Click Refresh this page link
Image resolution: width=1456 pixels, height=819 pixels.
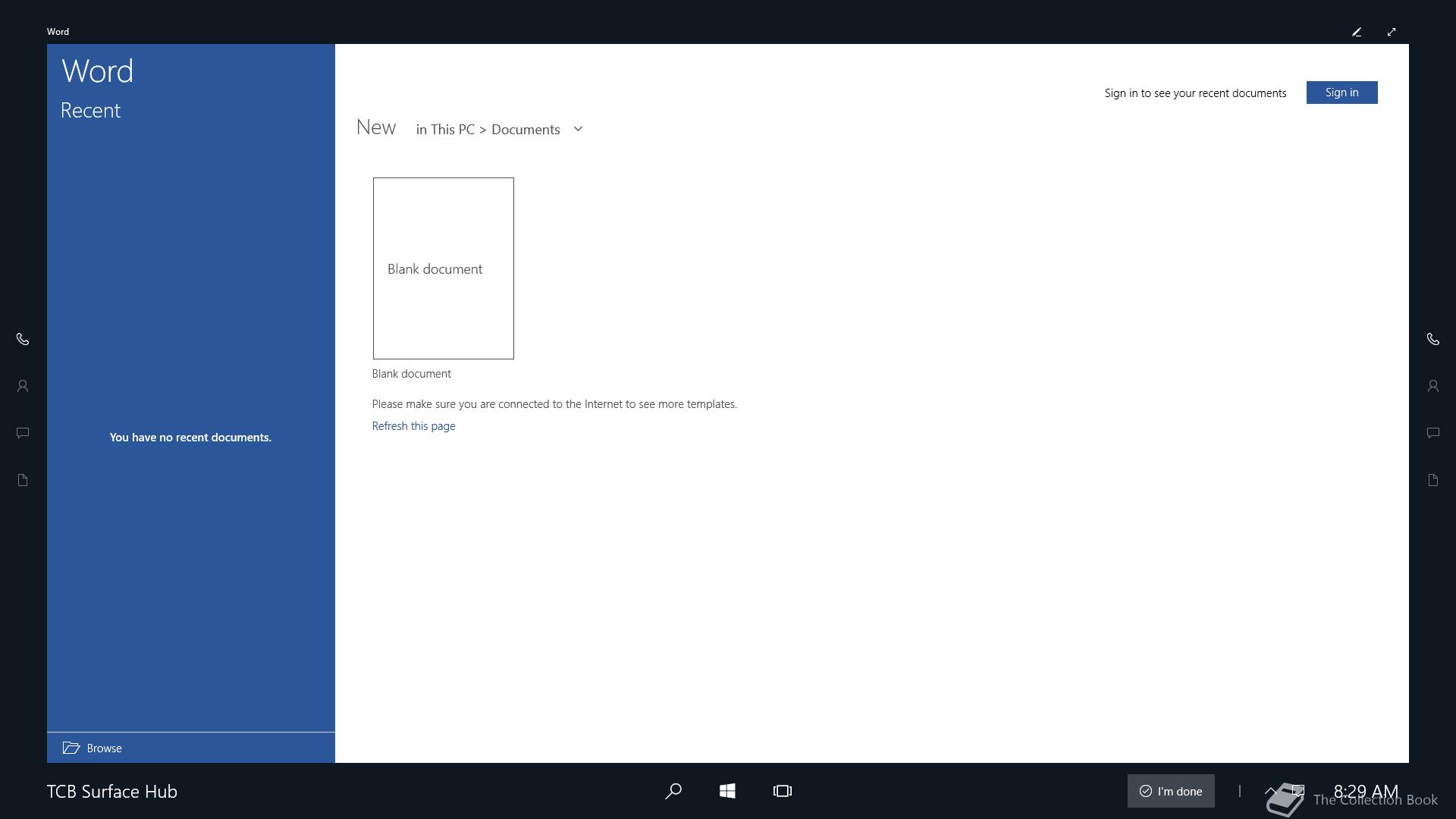(x=413, y=426)
